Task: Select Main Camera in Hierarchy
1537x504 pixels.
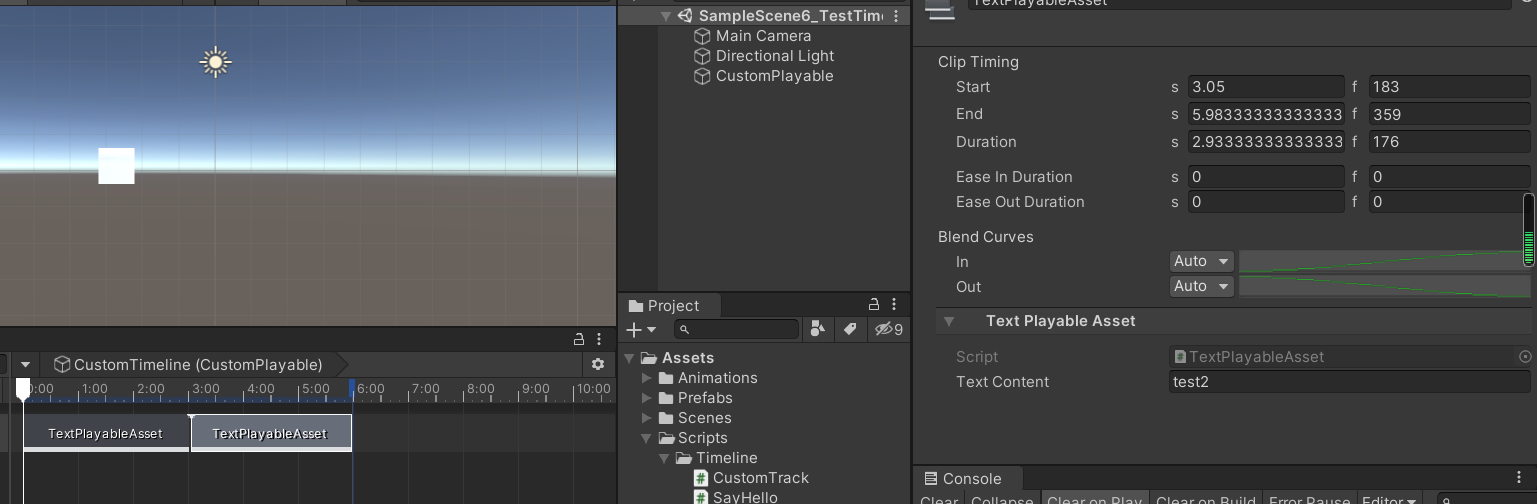Action: [763, 36]
